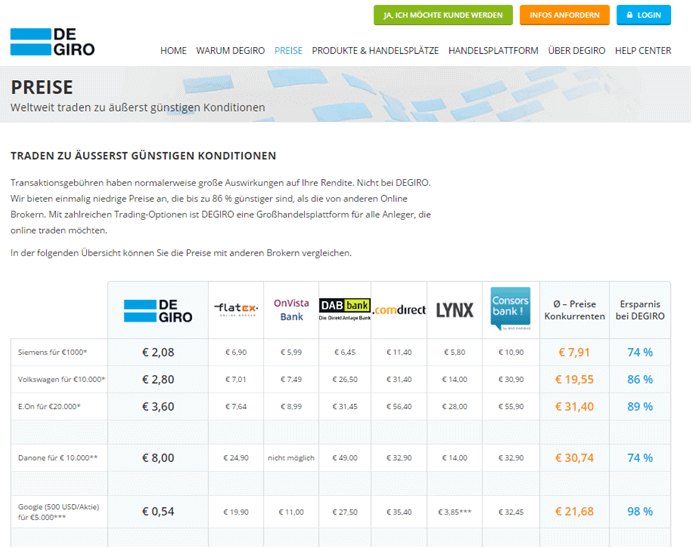The height and width of the screenshot is (548, 692).
Task: Click the 'PREISE' page heading
Action: click(42, 87)
